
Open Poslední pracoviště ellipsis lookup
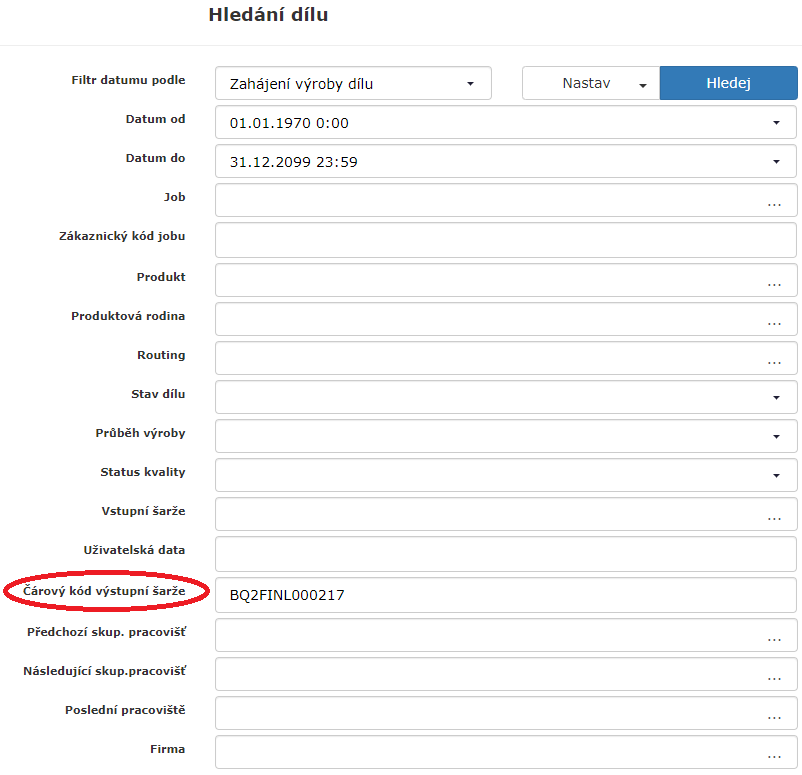(x=774, y=714)
